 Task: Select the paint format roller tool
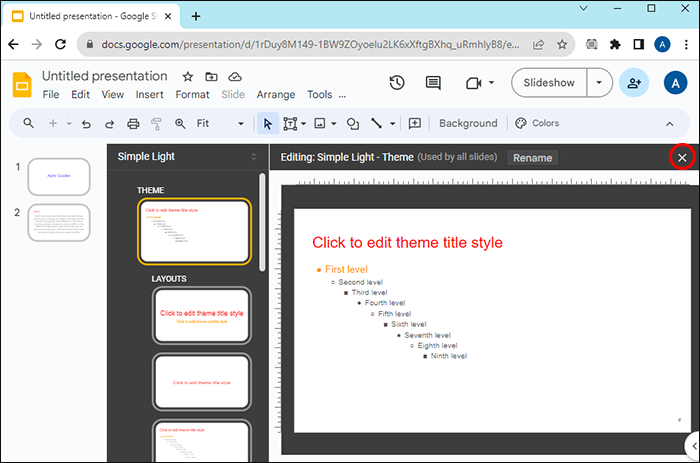pyautogui.click(x=157, y=124)
